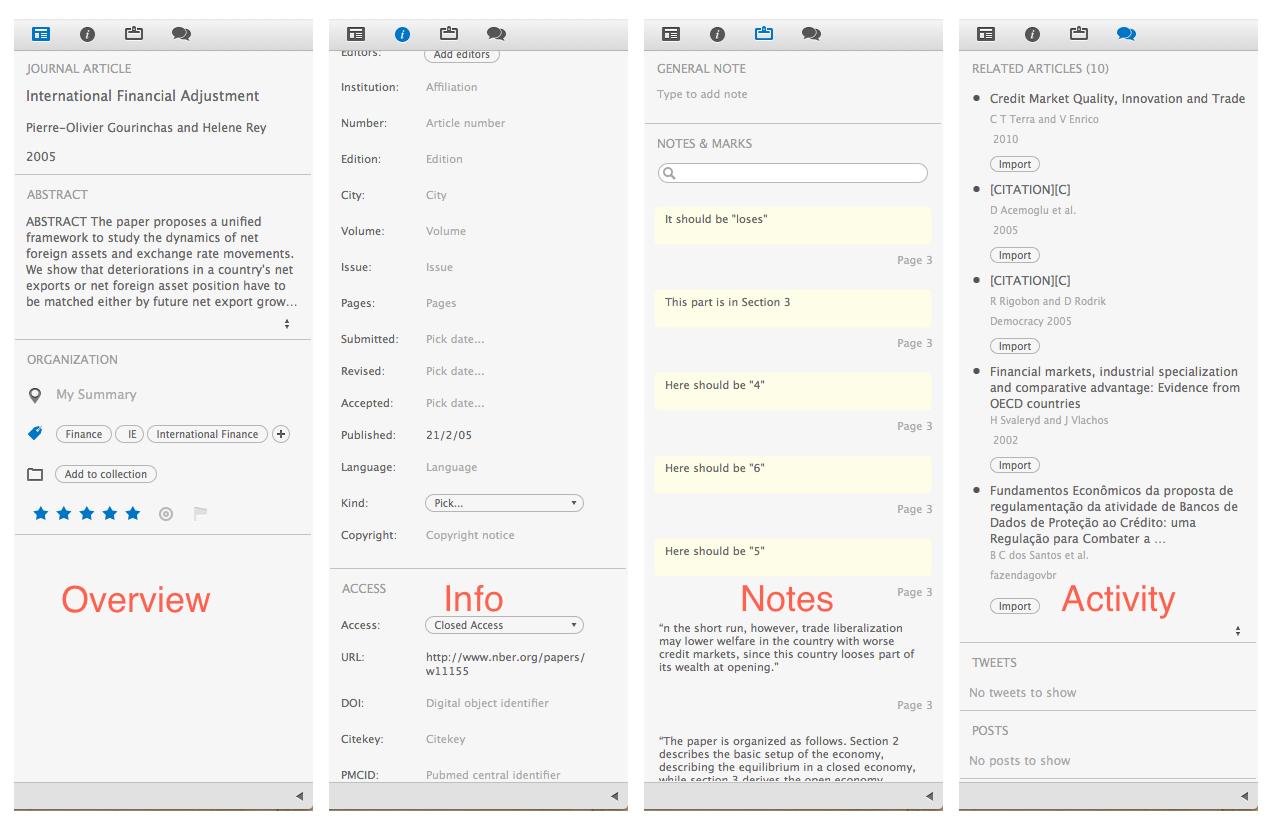Click the blue tag icon beside Finance
This screenshot has width=1280, height=824.
coord(35,434)
